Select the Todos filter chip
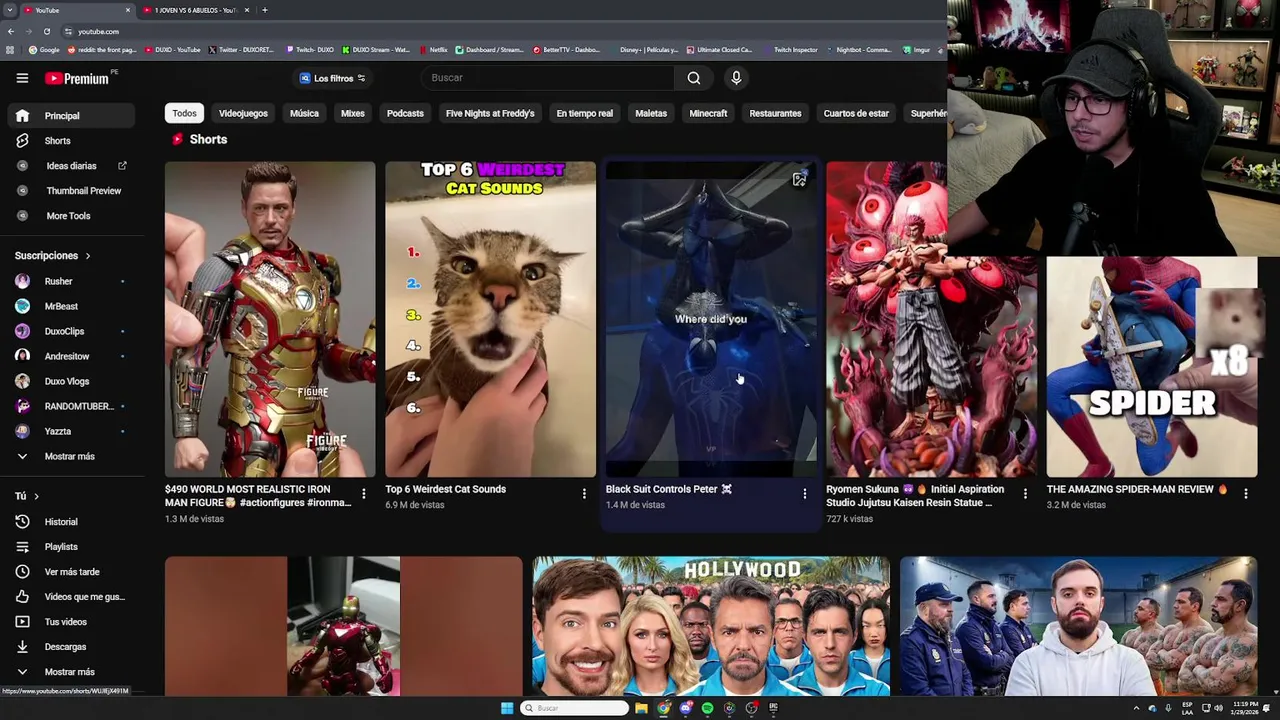This screenshot has width=1280, height=720. point(184,113)
